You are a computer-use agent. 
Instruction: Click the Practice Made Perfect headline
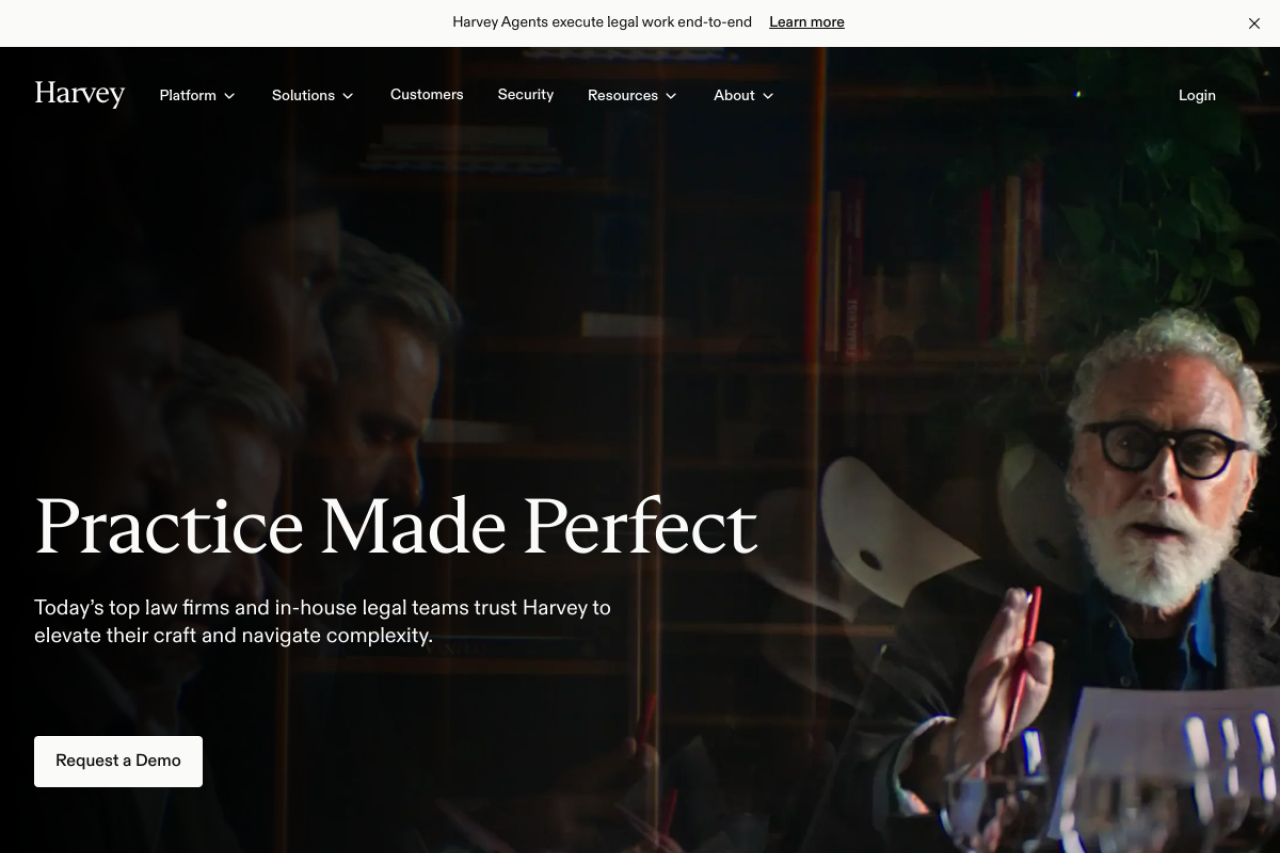396,526
